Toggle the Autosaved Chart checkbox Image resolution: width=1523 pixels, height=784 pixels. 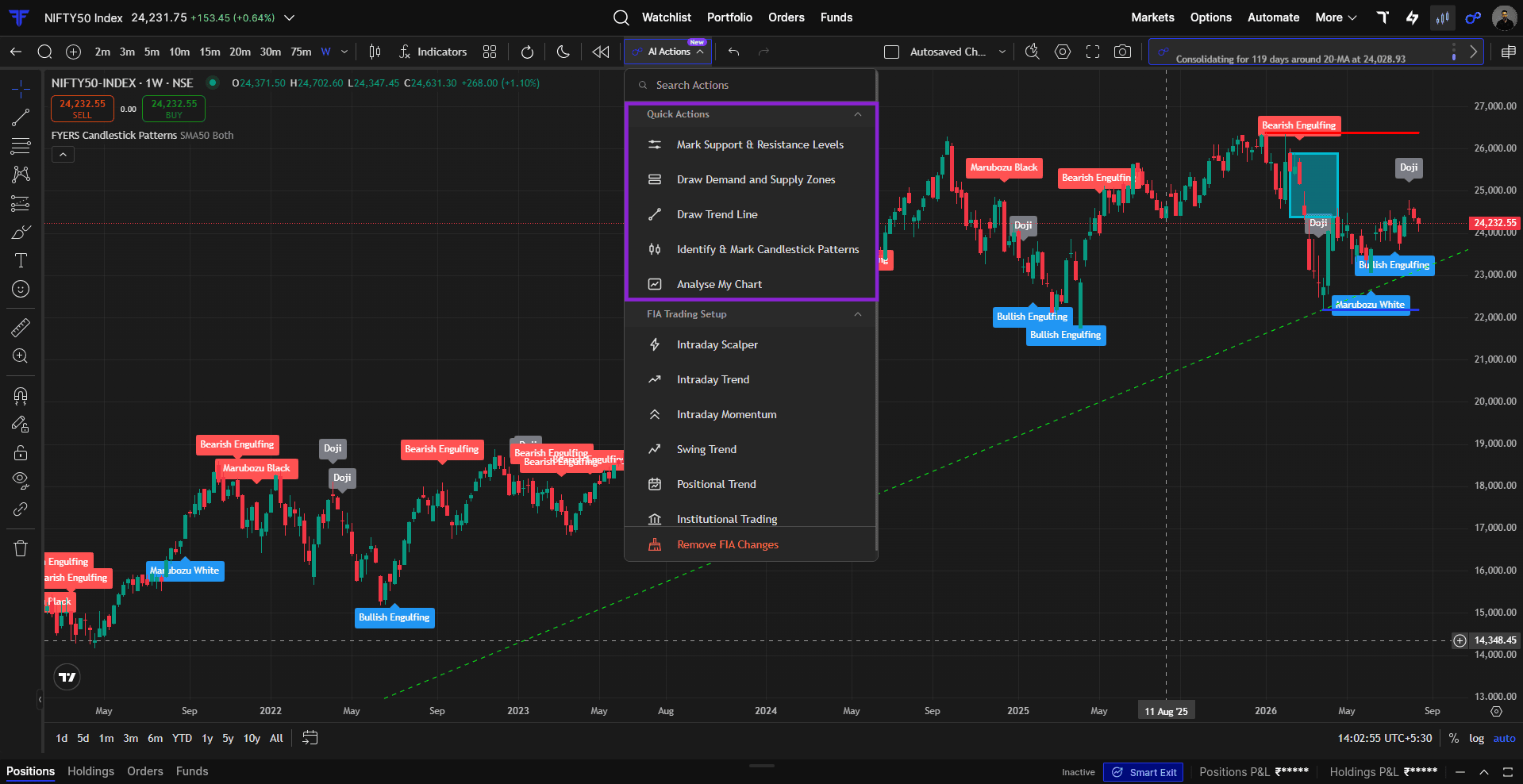[x=892, y=52]
